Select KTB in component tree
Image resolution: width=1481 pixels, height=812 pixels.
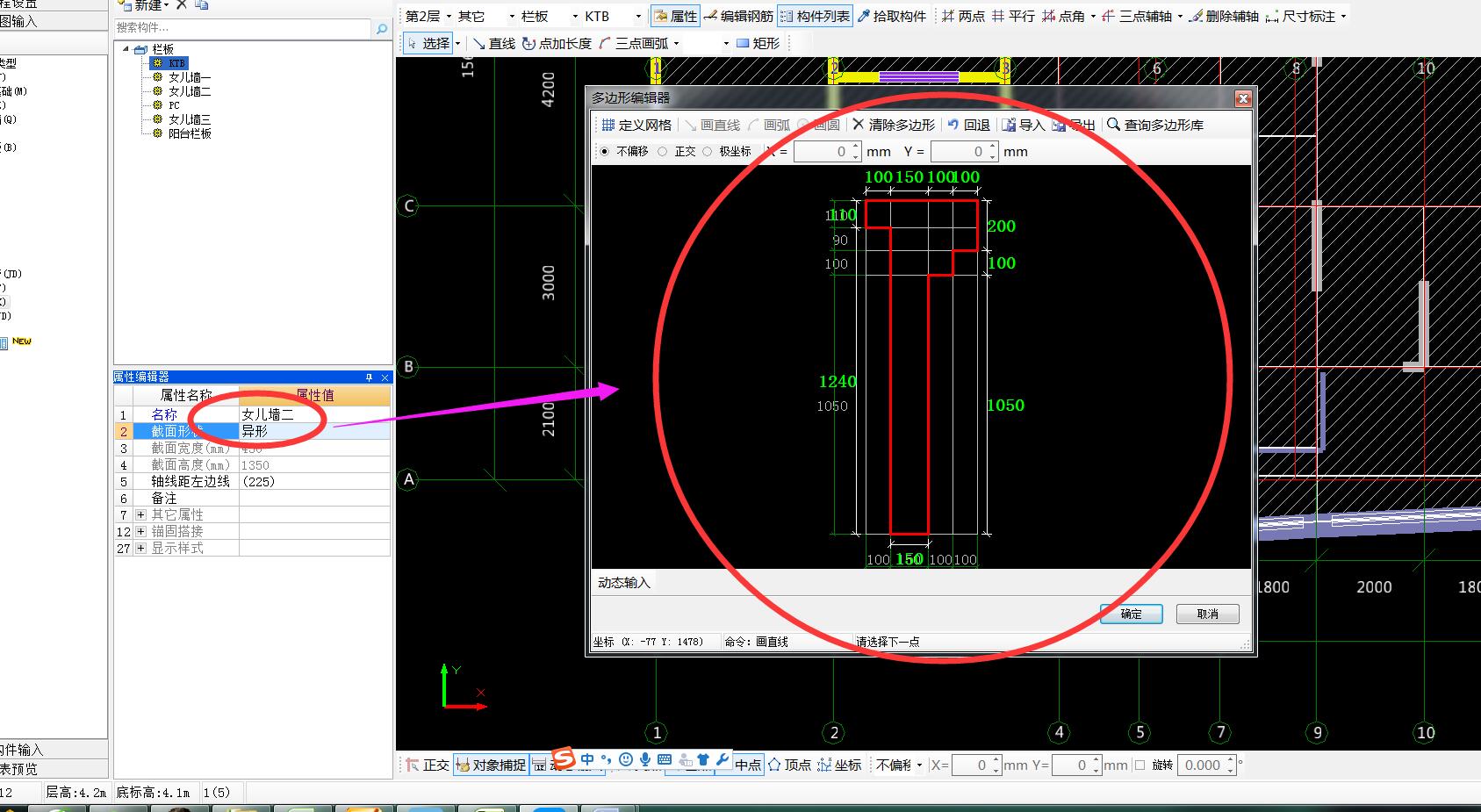point(176,63)
